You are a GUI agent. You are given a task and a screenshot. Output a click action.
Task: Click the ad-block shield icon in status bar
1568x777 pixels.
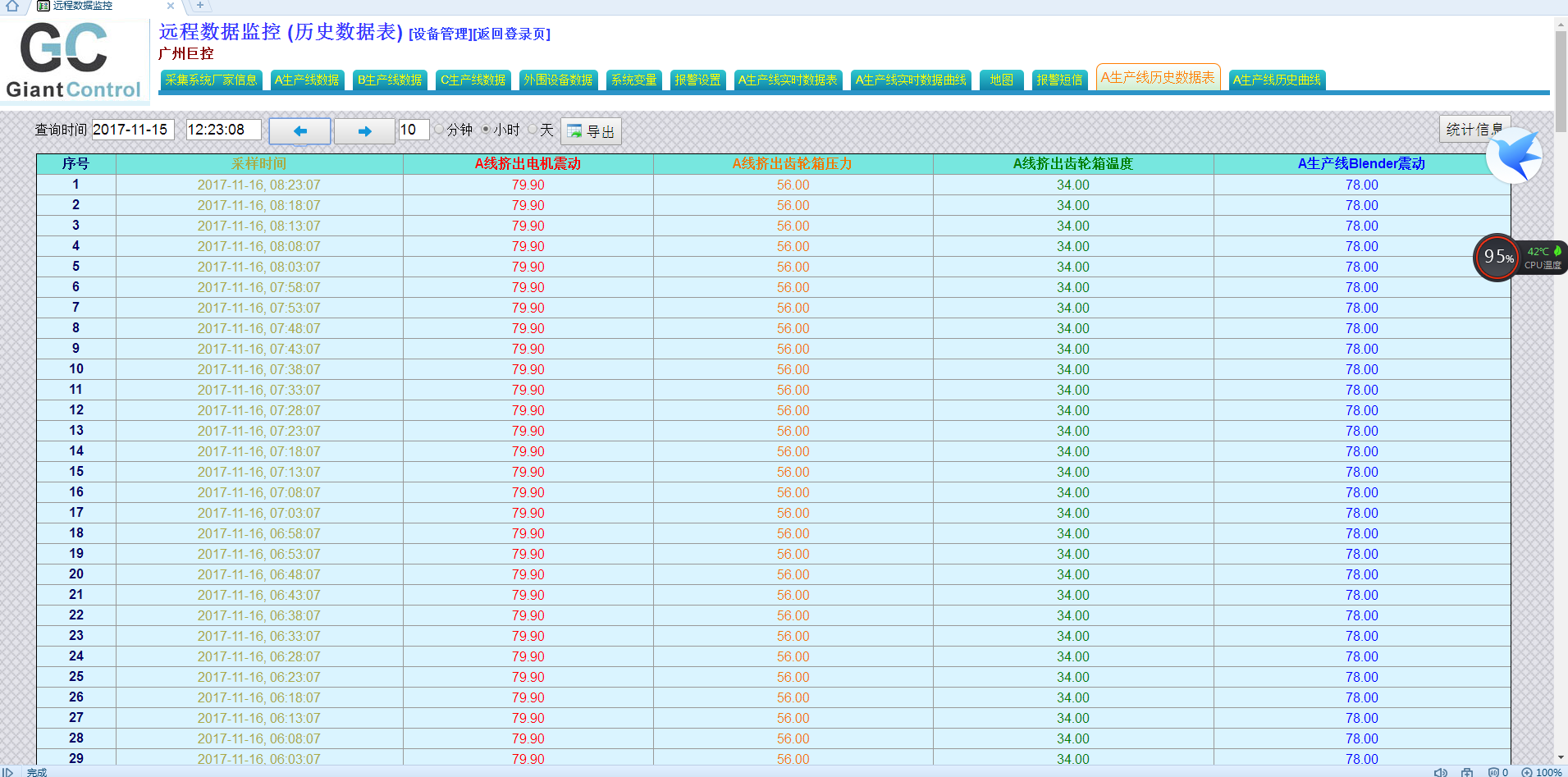point(1494,772)
